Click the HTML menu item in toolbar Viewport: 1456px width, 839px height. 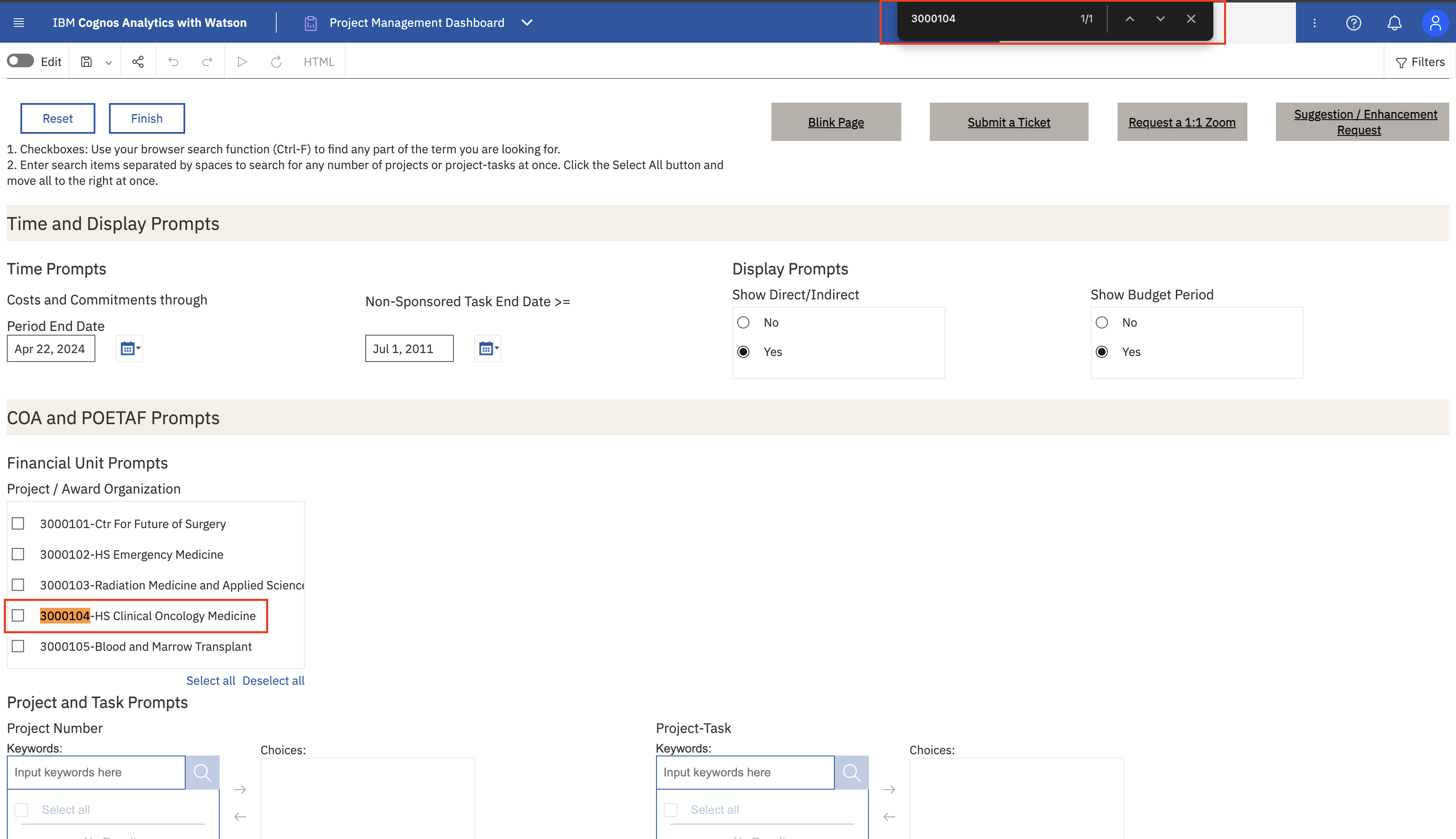(318, 62)
